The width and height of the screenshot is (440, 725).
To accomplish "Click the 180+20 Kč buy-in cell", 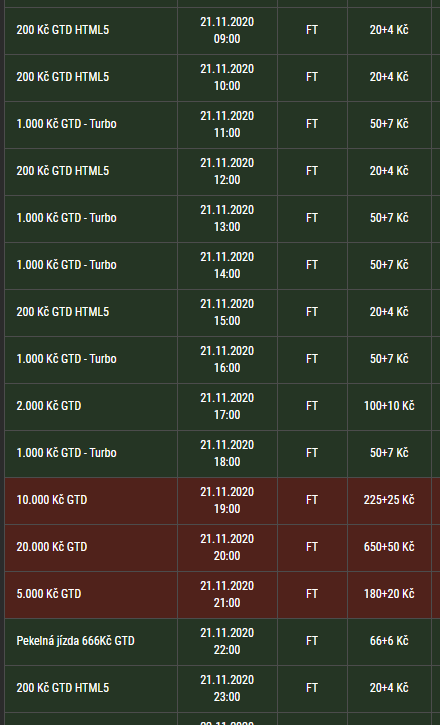I will (389, 594).
